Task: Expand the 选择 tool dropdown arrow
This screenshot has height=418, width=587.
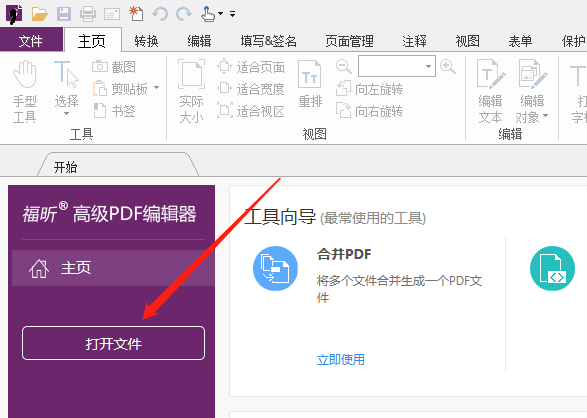Action: 66,114
